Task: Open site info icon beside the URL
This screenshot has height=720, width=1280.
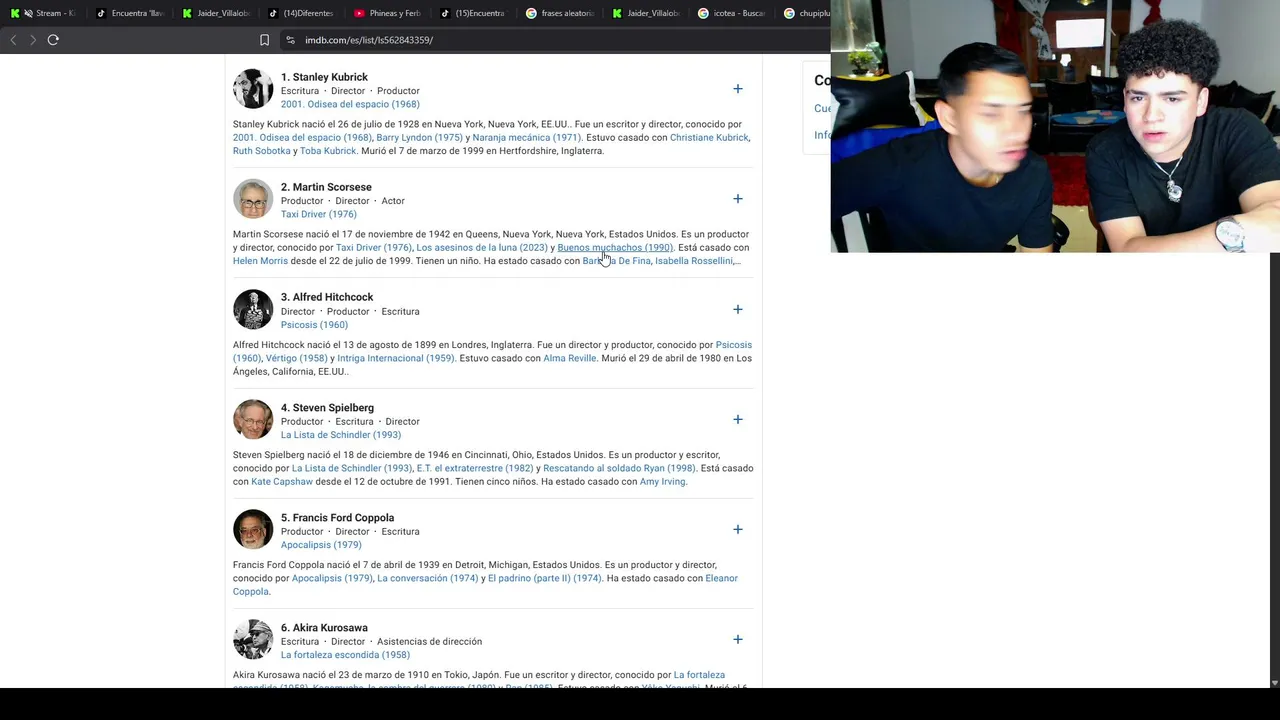Action: tap(290, 40)
